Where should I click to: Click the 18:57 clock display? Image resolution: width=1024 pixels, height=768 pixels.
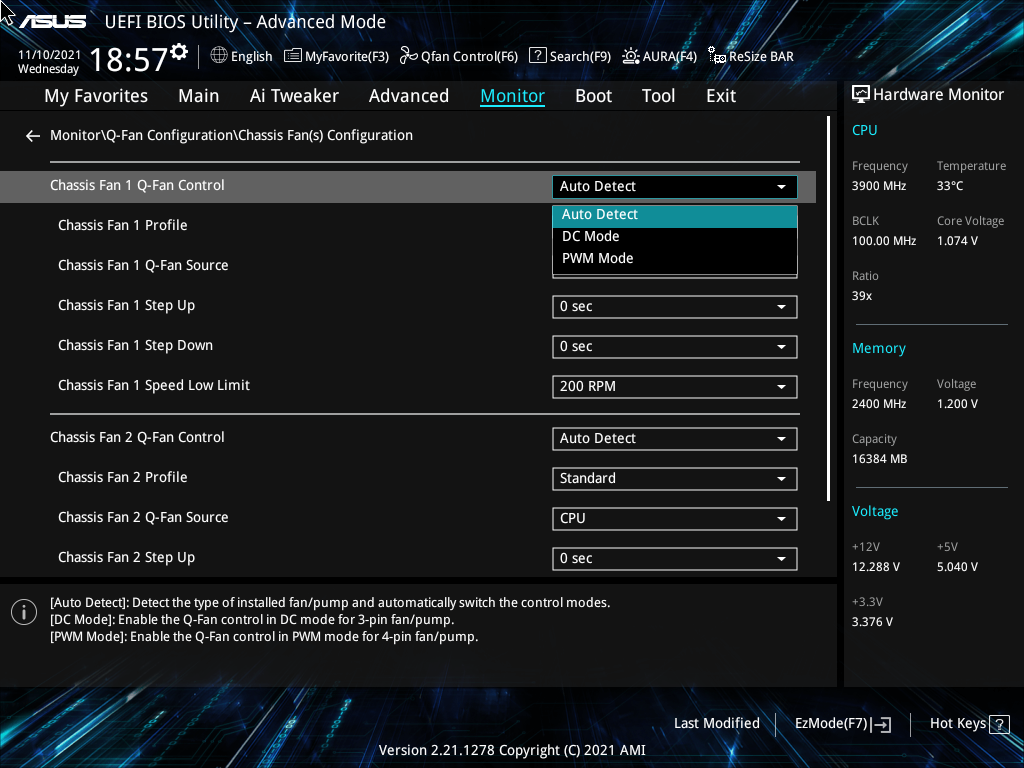click(129, 59)
